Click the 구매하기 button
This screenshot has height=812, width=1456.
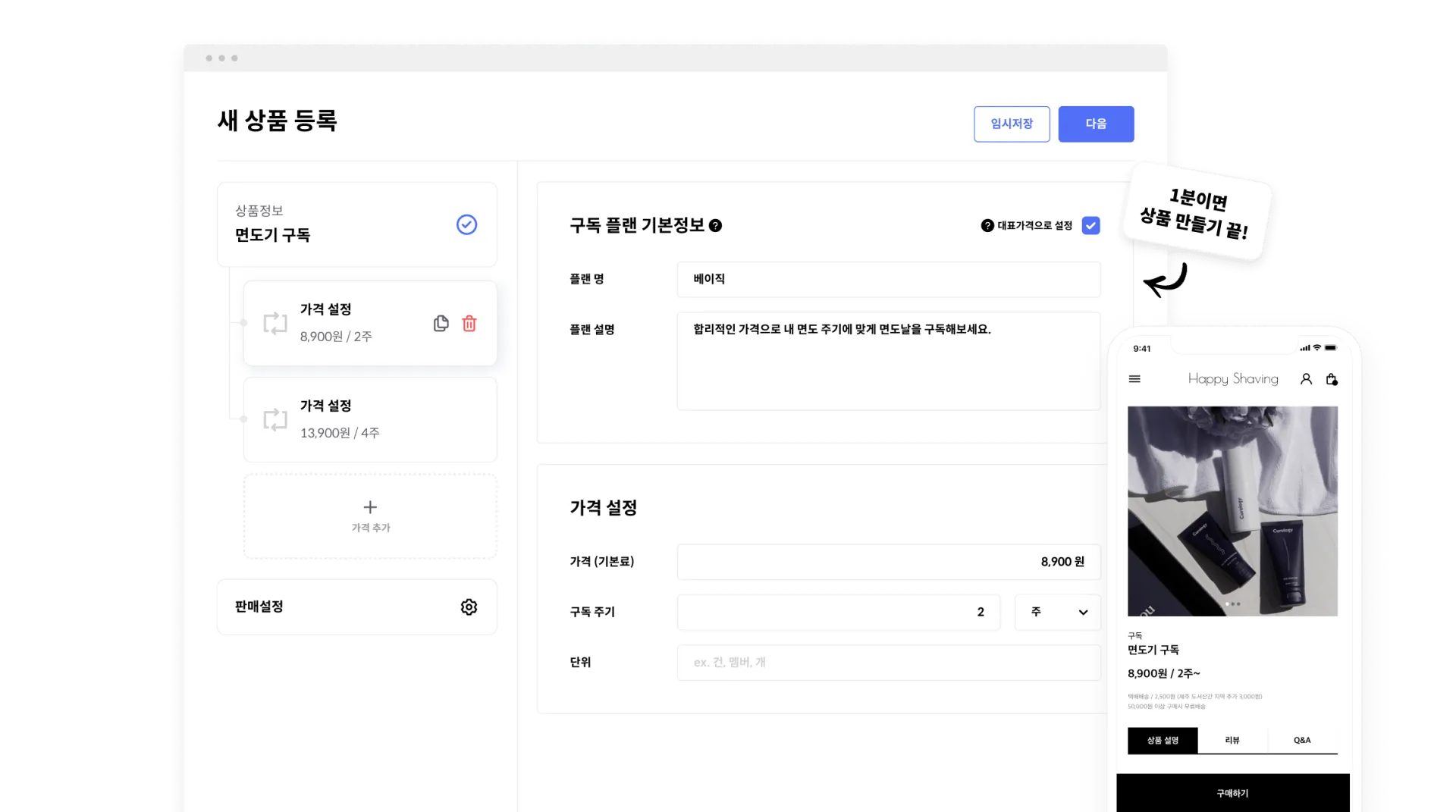1232,793
